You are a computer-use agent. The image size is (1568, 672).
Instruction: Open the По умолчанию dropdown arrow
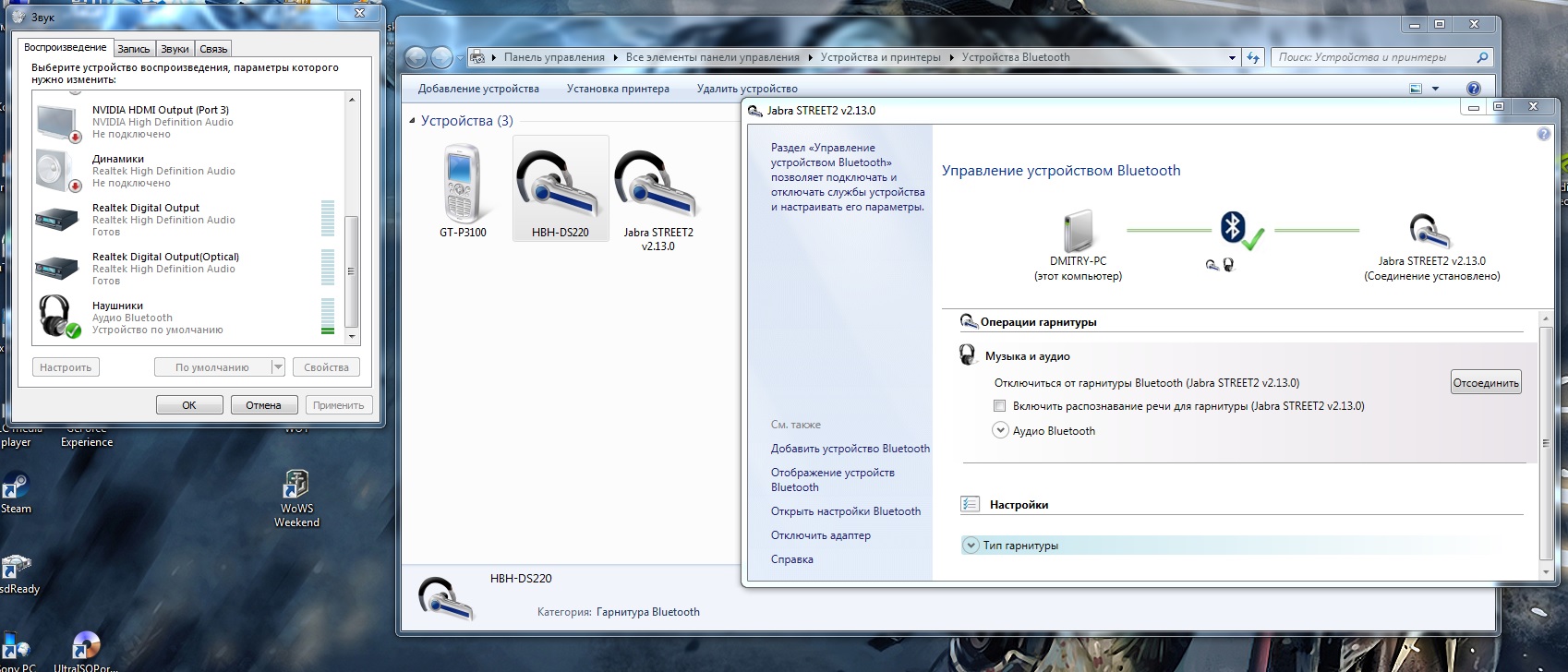(278, 367)
